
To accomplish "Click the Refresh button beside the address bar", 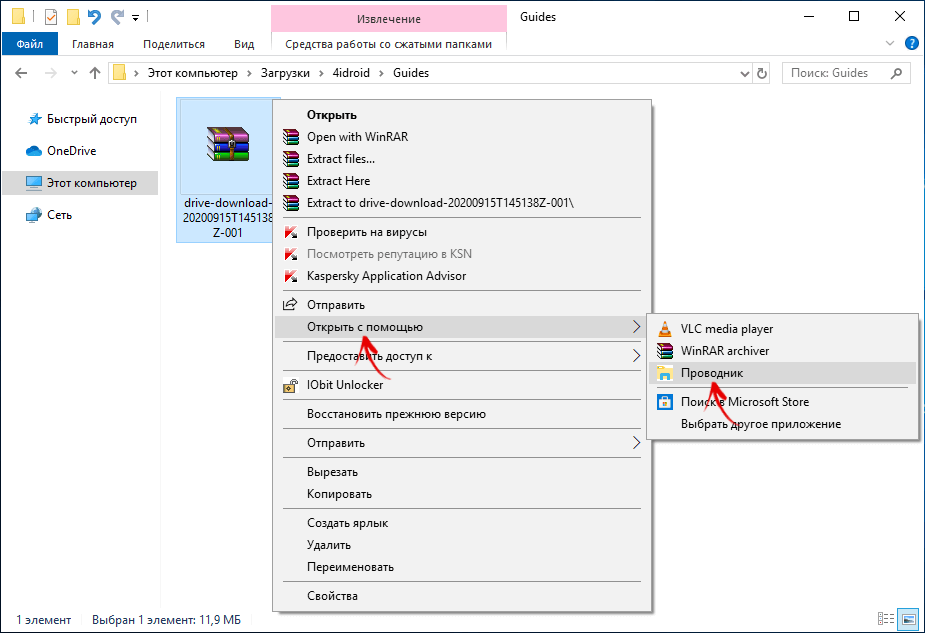I will click(x=762, y=73).
